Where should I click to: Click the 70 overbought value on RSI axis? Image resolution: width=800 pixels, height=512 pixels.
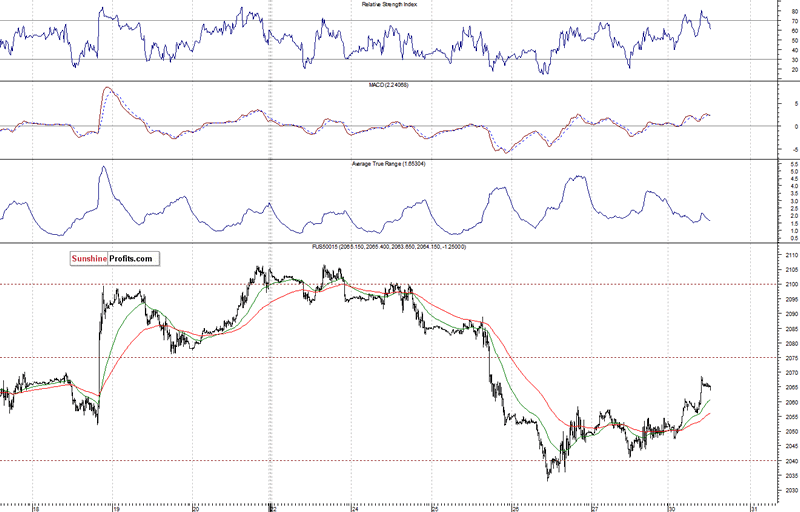point(795,21)
